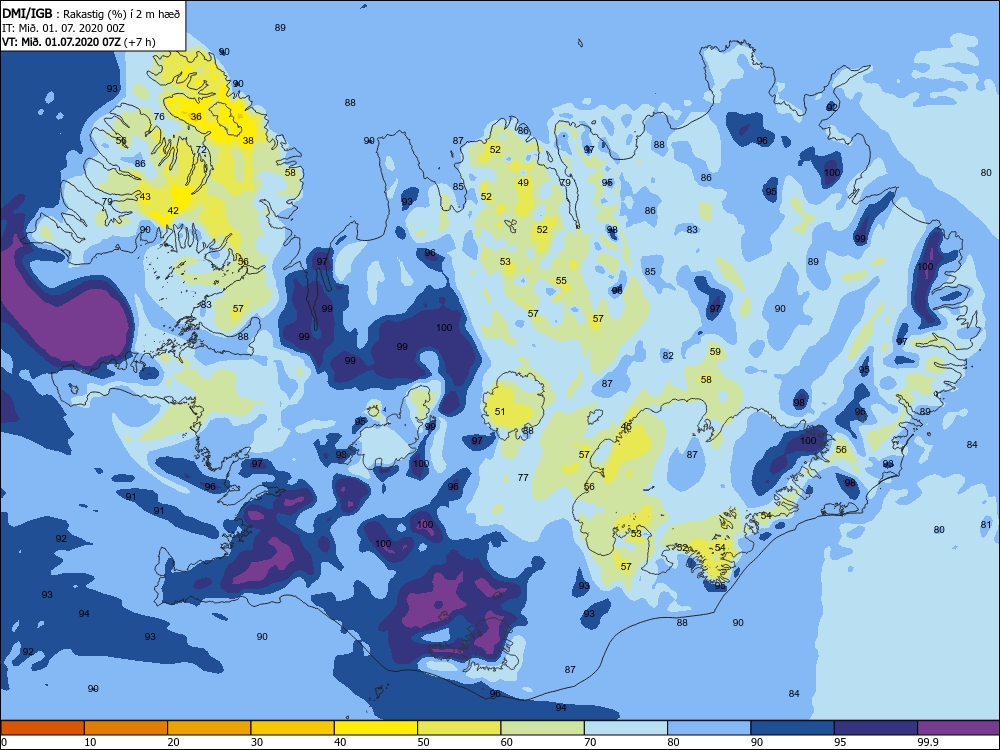The image size is (1000, 750).
Task: Select the dark blue 90–95 legend swatch
Action: [x=793, y=728]
